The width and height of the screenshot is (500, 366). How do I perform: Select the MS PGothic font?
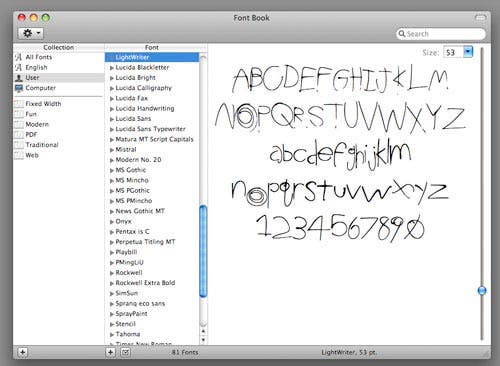point(133,191)
